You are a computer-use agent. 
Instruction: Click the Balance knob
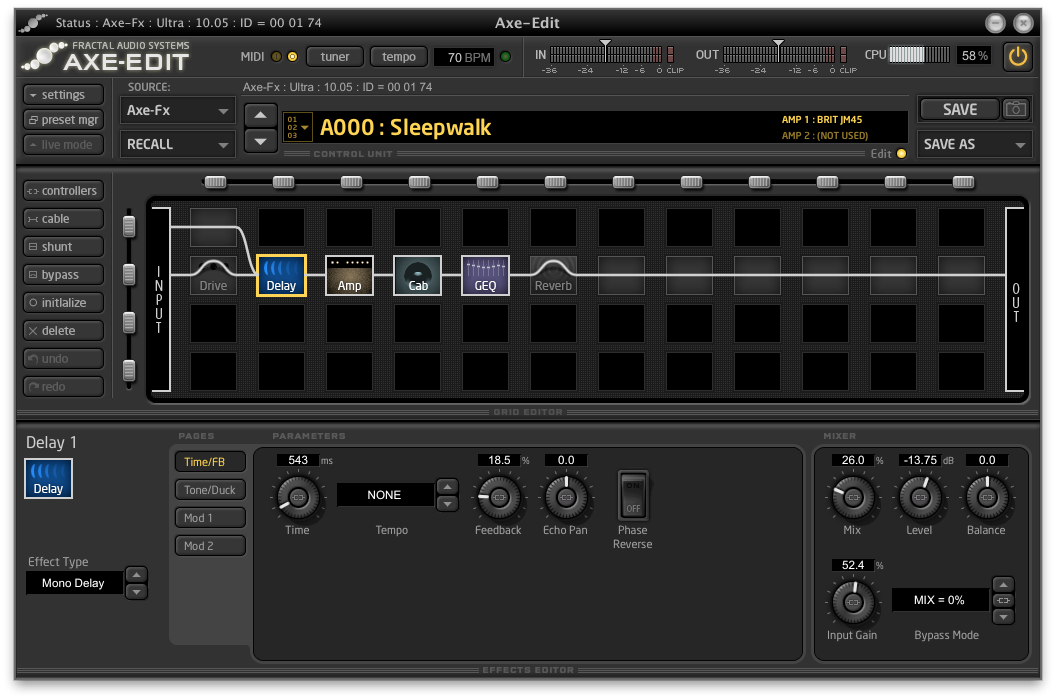pyautogui.click(x=987, y=497)
